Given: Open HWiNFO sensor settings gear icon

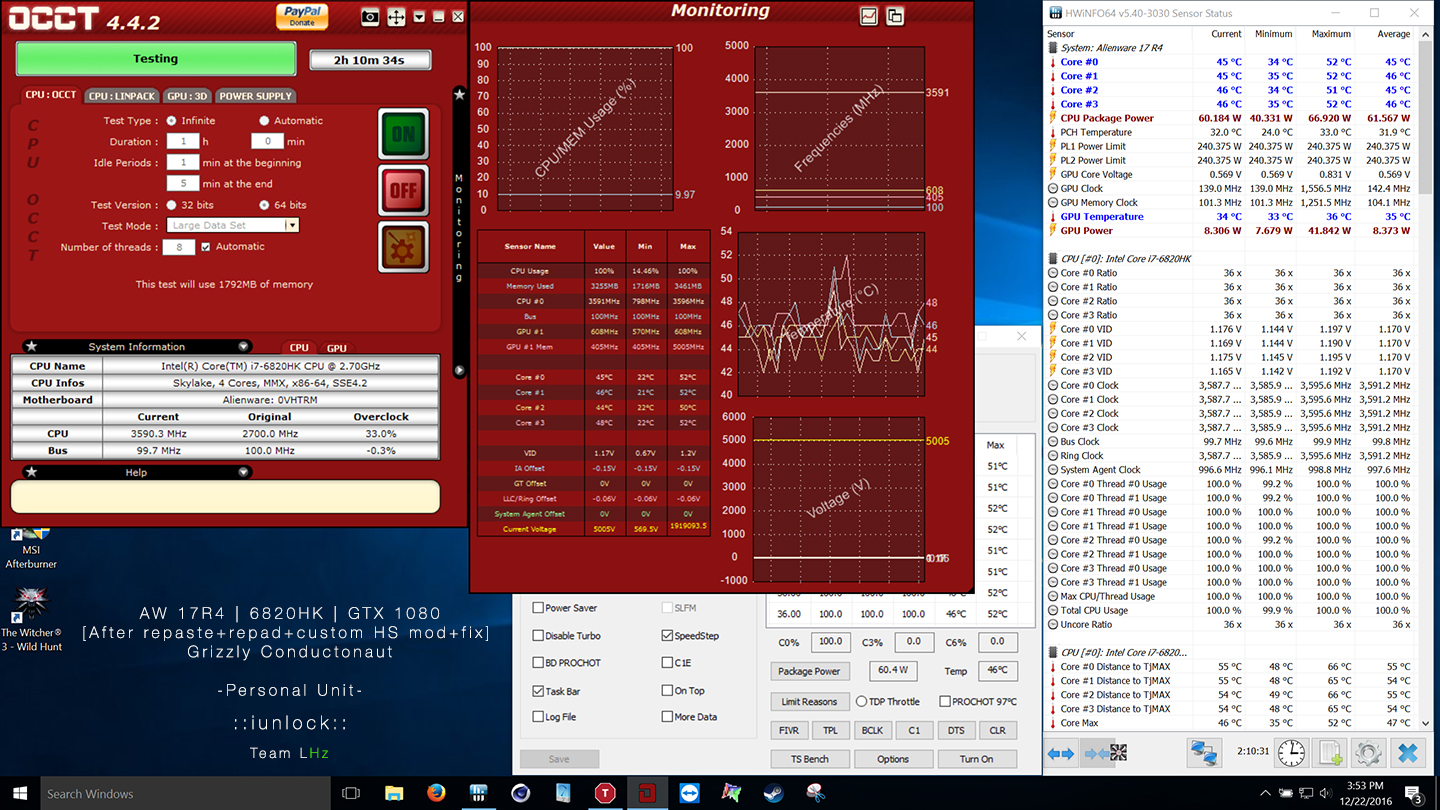Looking at the screenshot, I should pyautogui.click(x=1368, y=753).
